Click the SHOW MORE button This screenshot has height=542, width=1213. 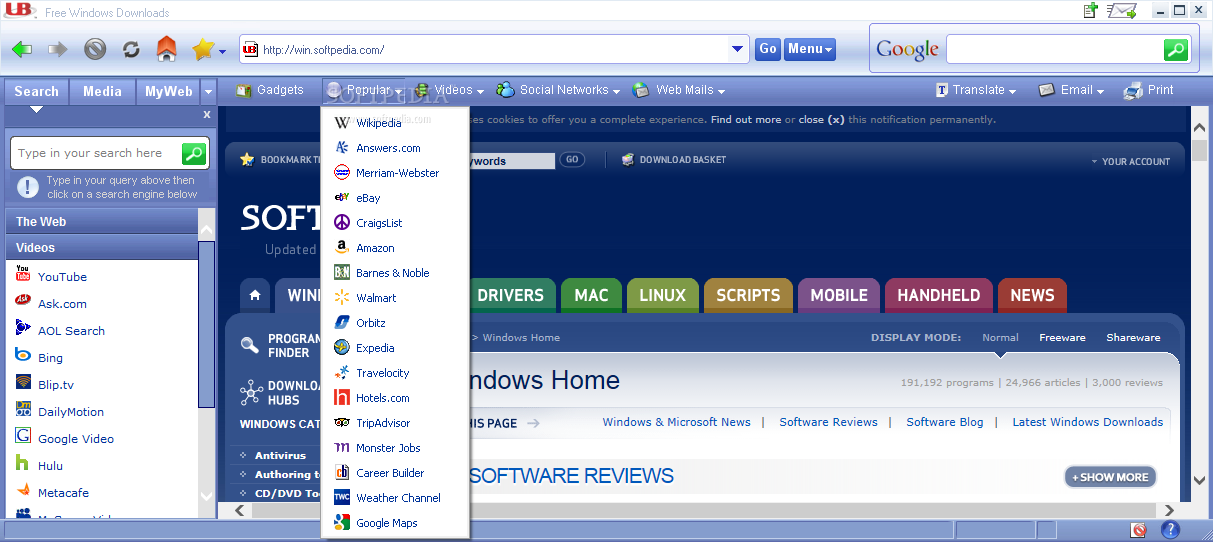click(1110, 477)
